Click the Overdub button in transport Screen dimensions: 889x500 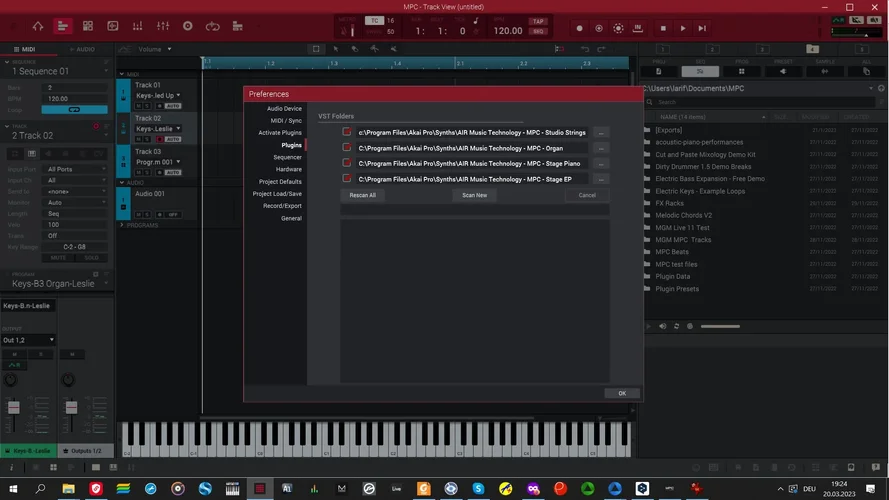point(599,28)
